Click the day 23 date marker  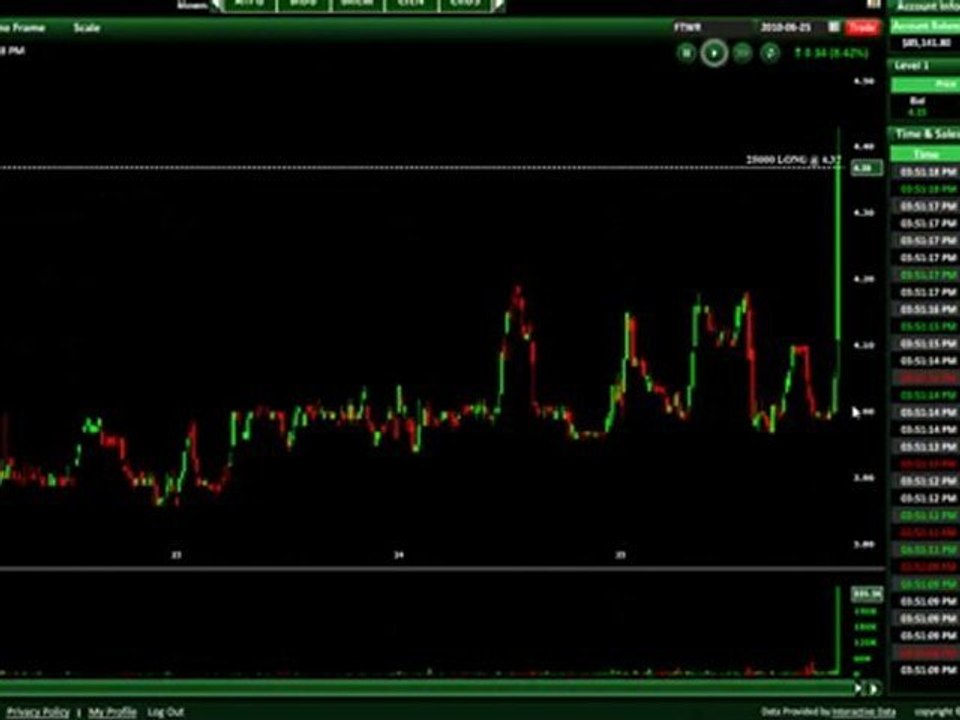[176, 555]
